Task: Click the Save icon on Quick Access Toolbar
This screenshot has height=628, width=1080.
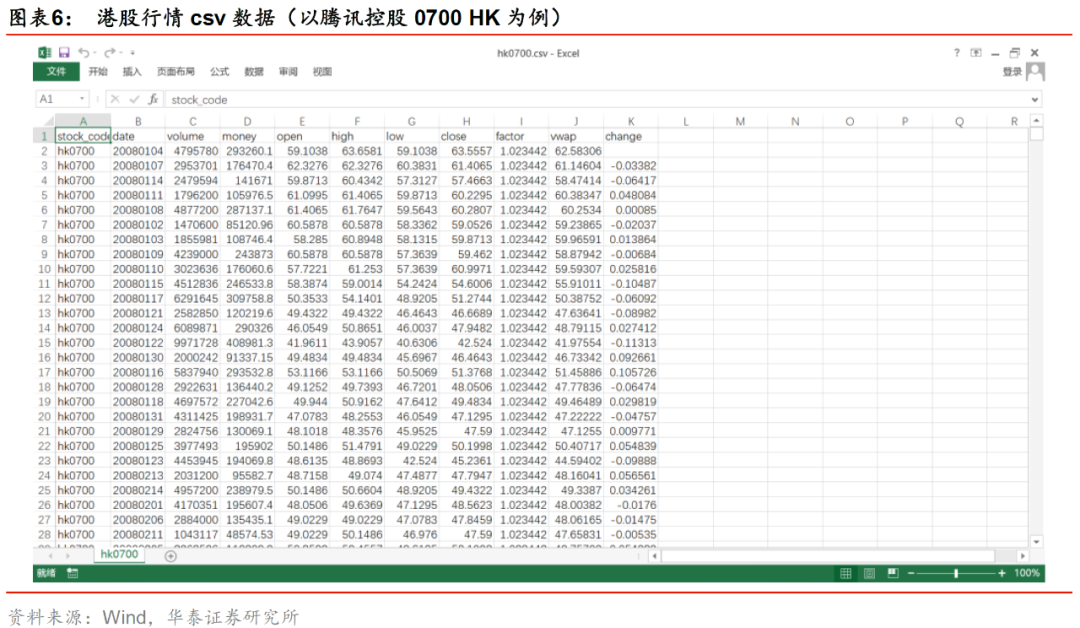Action: [63, 52]
